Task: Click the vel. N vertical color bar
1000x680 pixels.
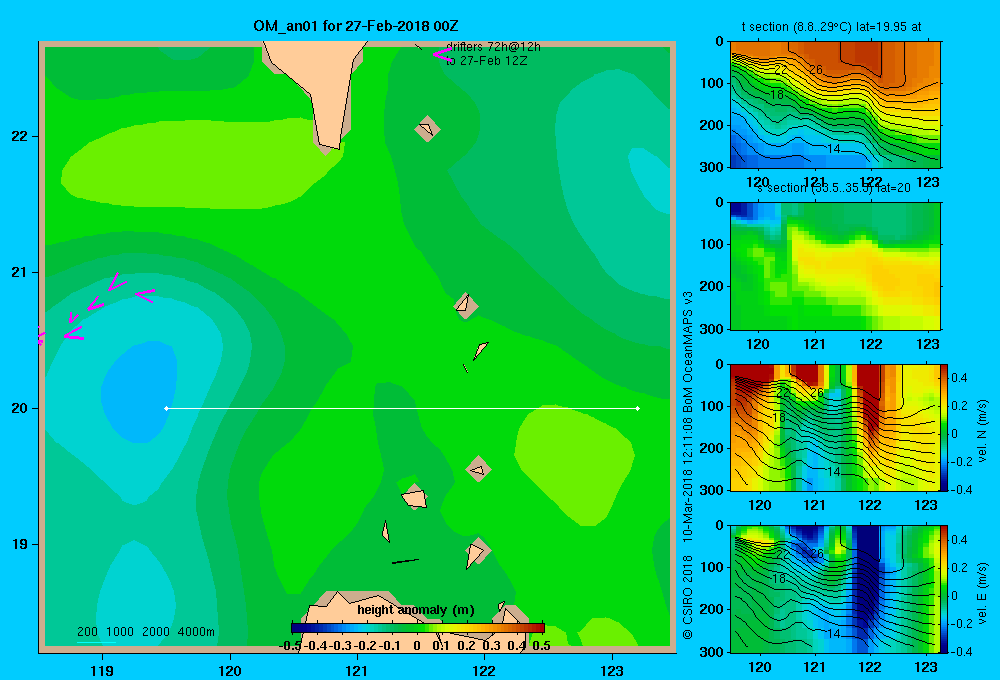Action: pyautogui.click(x=945, y=427)
